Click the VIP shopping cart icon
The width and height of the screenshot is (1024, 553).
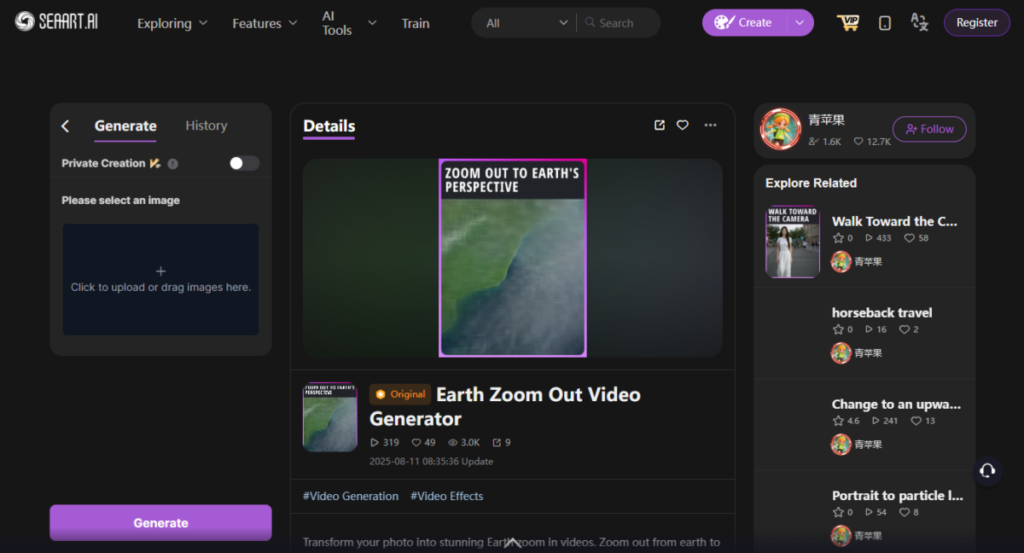coord(848,23)
